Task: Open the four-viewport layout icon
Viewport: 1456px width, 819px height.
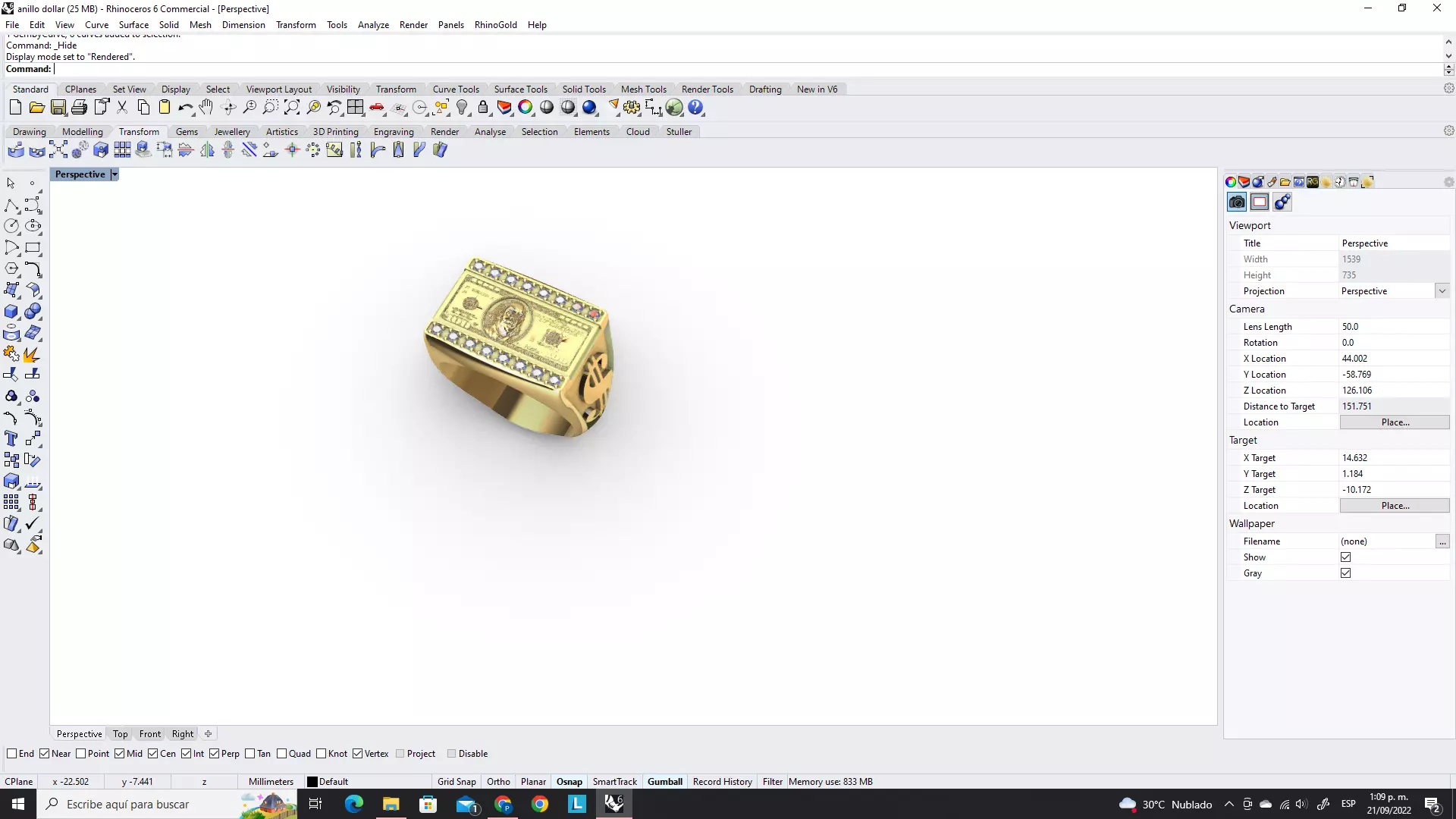Action: click(355, 108)
